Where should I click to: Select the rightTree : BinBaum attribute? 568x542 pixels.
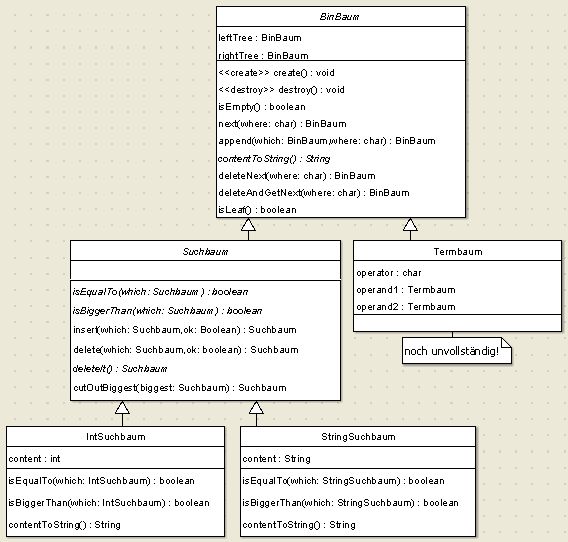(263, 55)
